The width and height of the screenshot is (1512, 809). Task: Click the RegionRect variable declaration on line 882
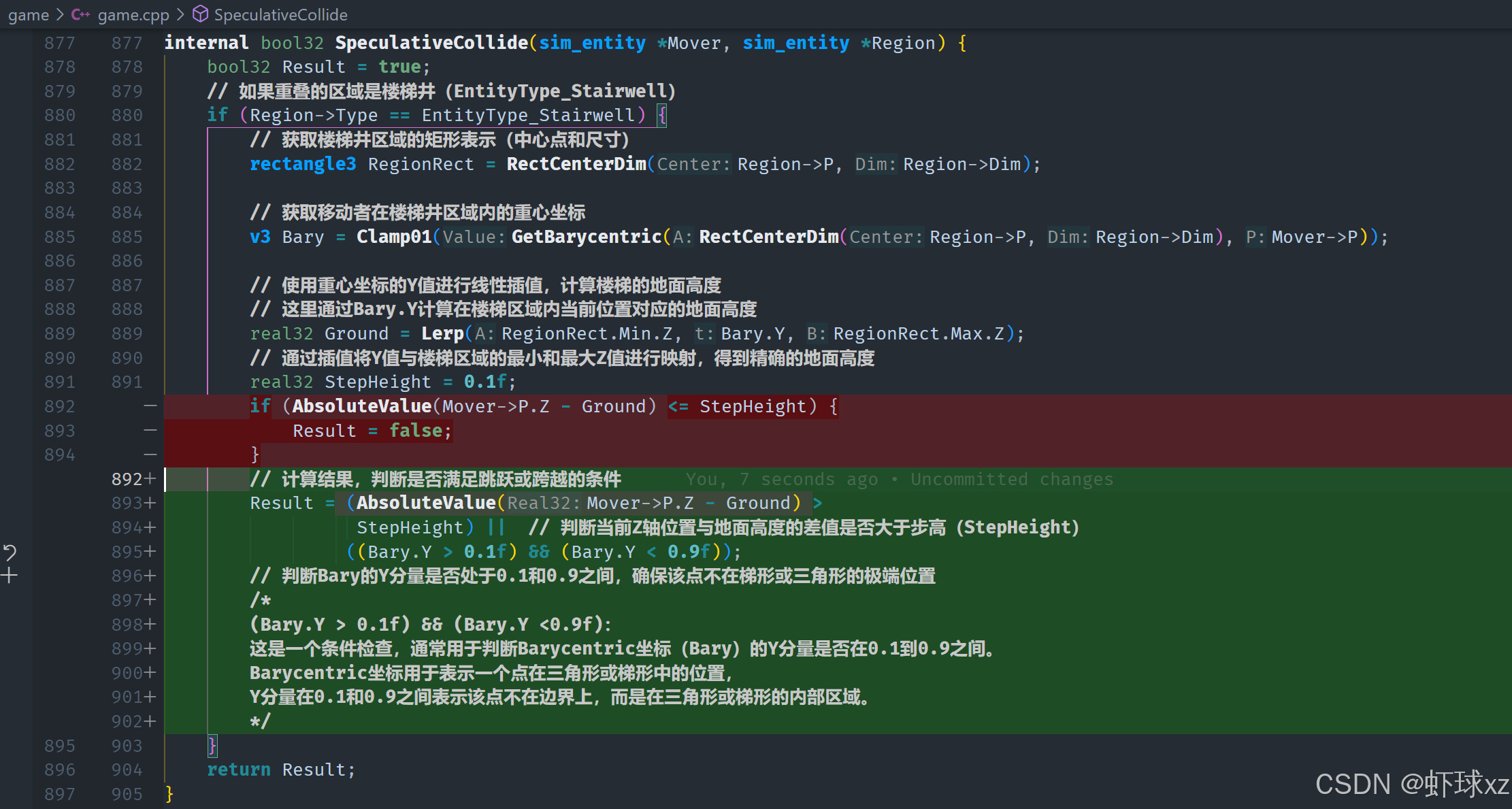[x=421, y=164]
